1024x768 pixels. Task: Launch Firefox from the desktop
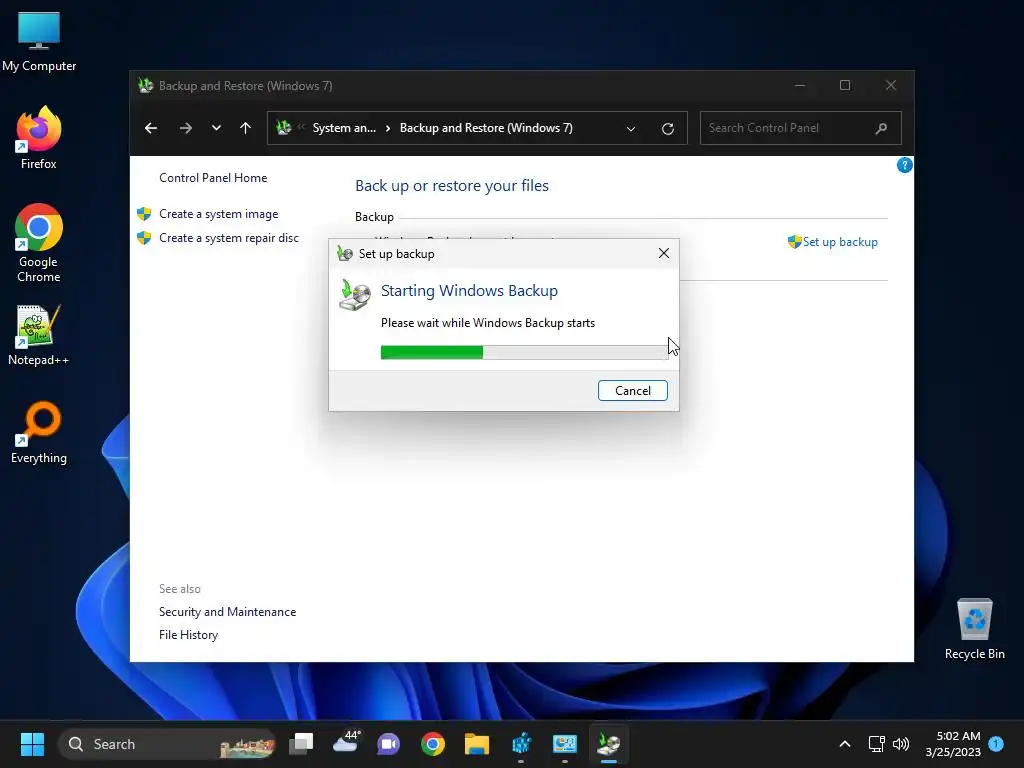coord(39,138)
